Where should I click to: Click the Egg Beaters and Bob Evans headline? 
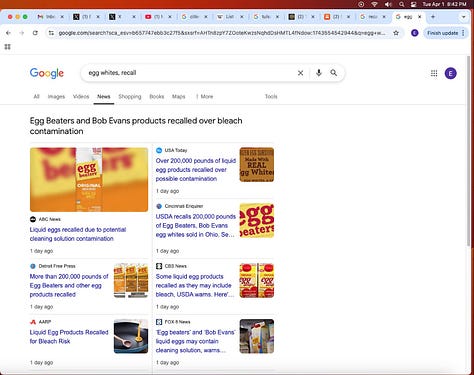point(136,126)
